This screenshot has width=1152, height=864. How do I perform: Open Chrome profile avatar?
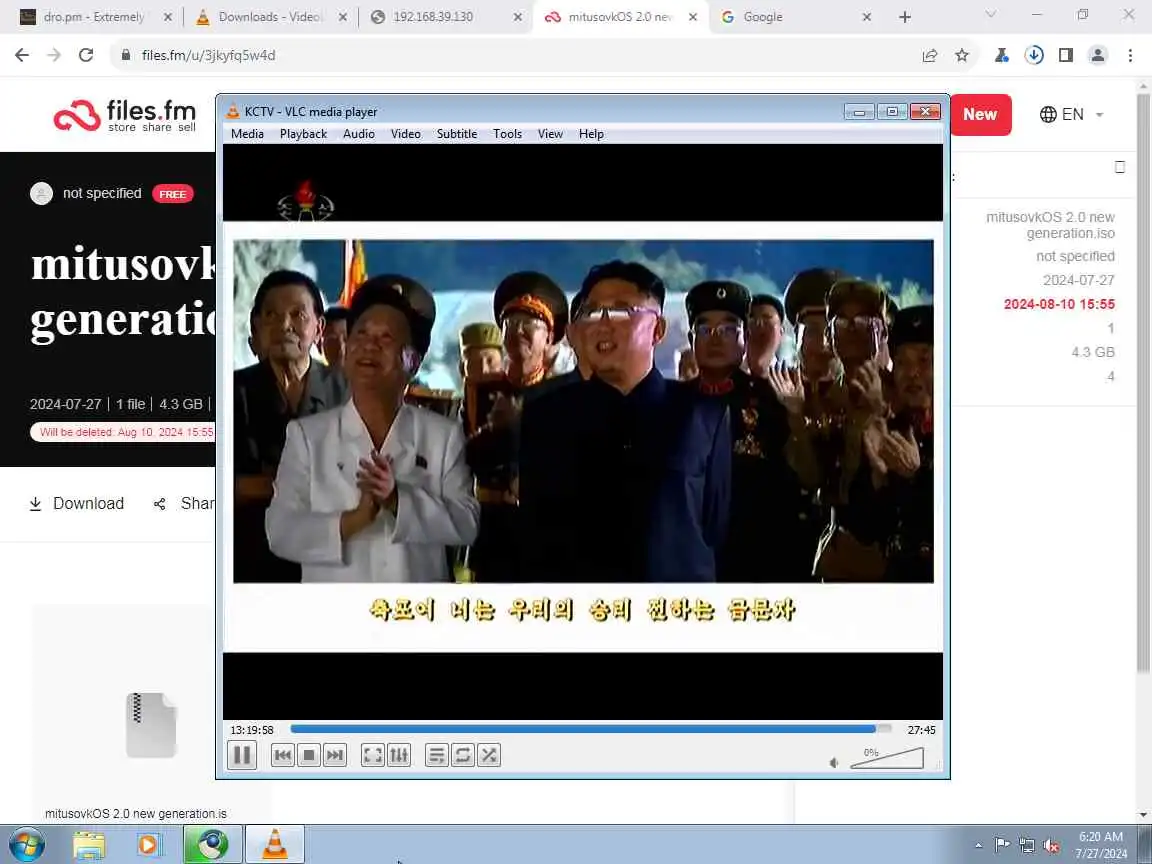point(1098,55)
